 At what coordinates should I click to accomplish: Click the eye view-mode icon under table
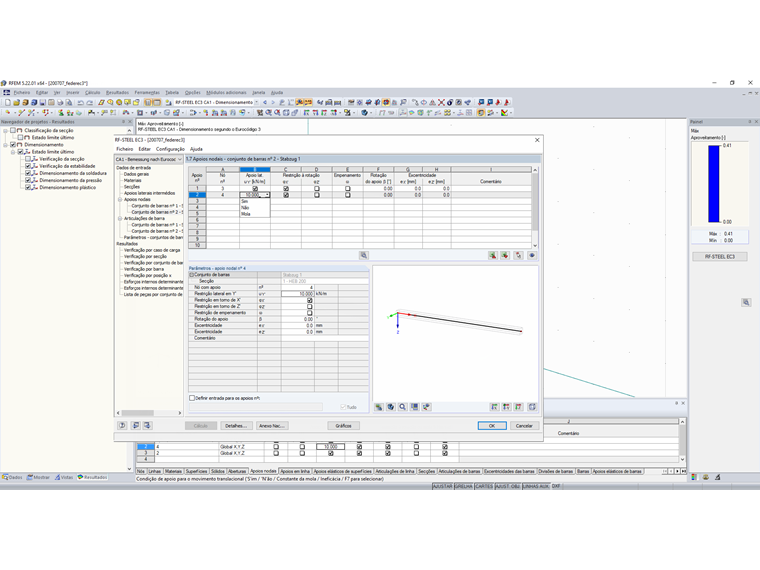532,255
